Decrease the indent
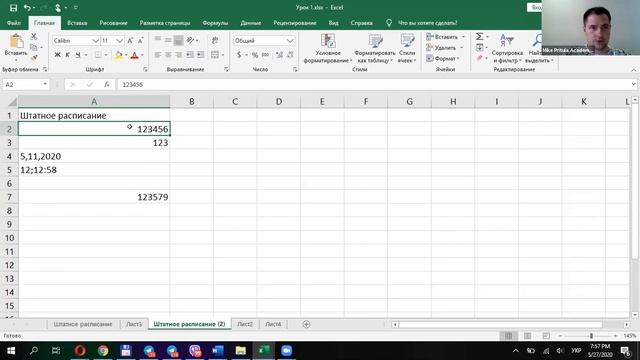This screenshot has height=360, width=640. tap(190, 55)
